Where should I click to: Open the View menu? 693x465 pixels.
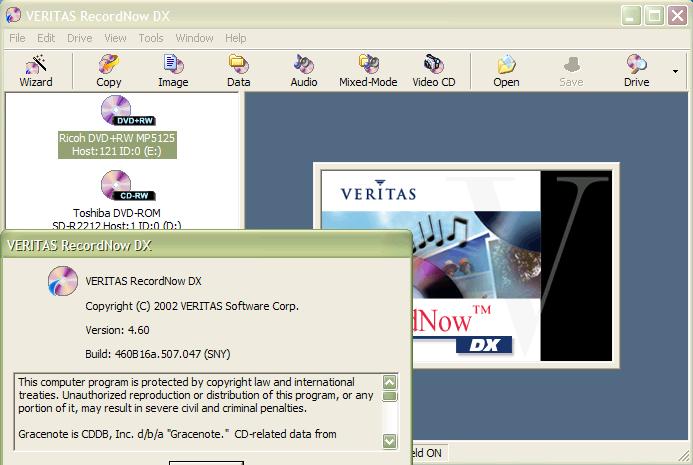coord(115,38)
